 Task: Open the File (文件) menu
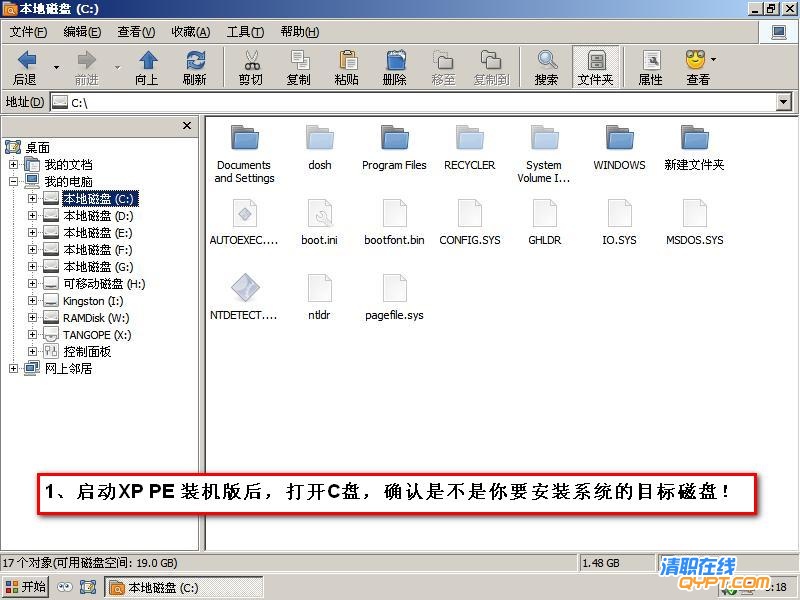point(29,32)
